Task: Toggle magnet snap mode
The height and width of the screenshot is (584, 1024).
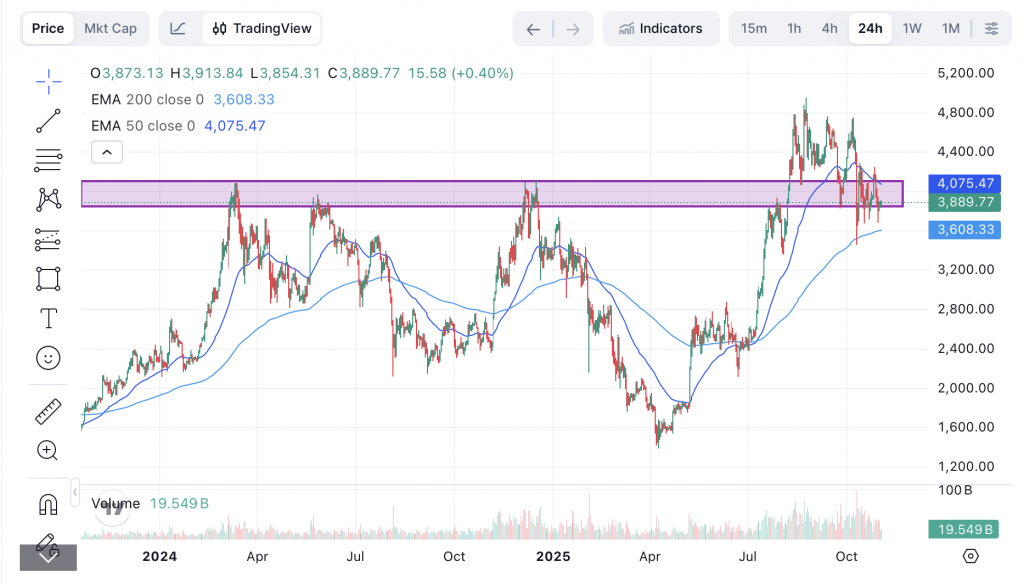Action: (48, 503)
